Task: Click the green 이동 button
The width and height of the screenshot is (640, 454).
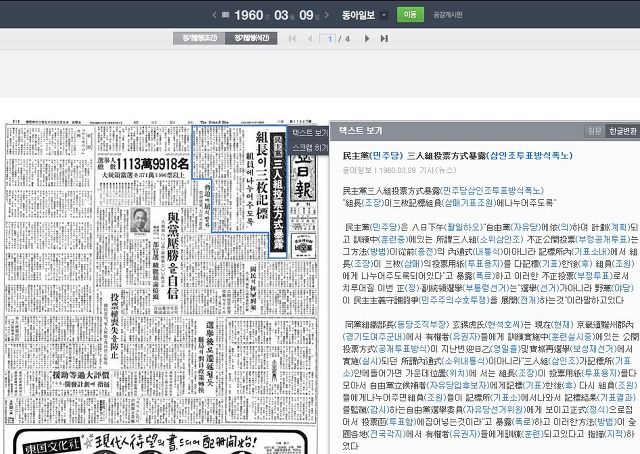Action: [x=410, y=15]
